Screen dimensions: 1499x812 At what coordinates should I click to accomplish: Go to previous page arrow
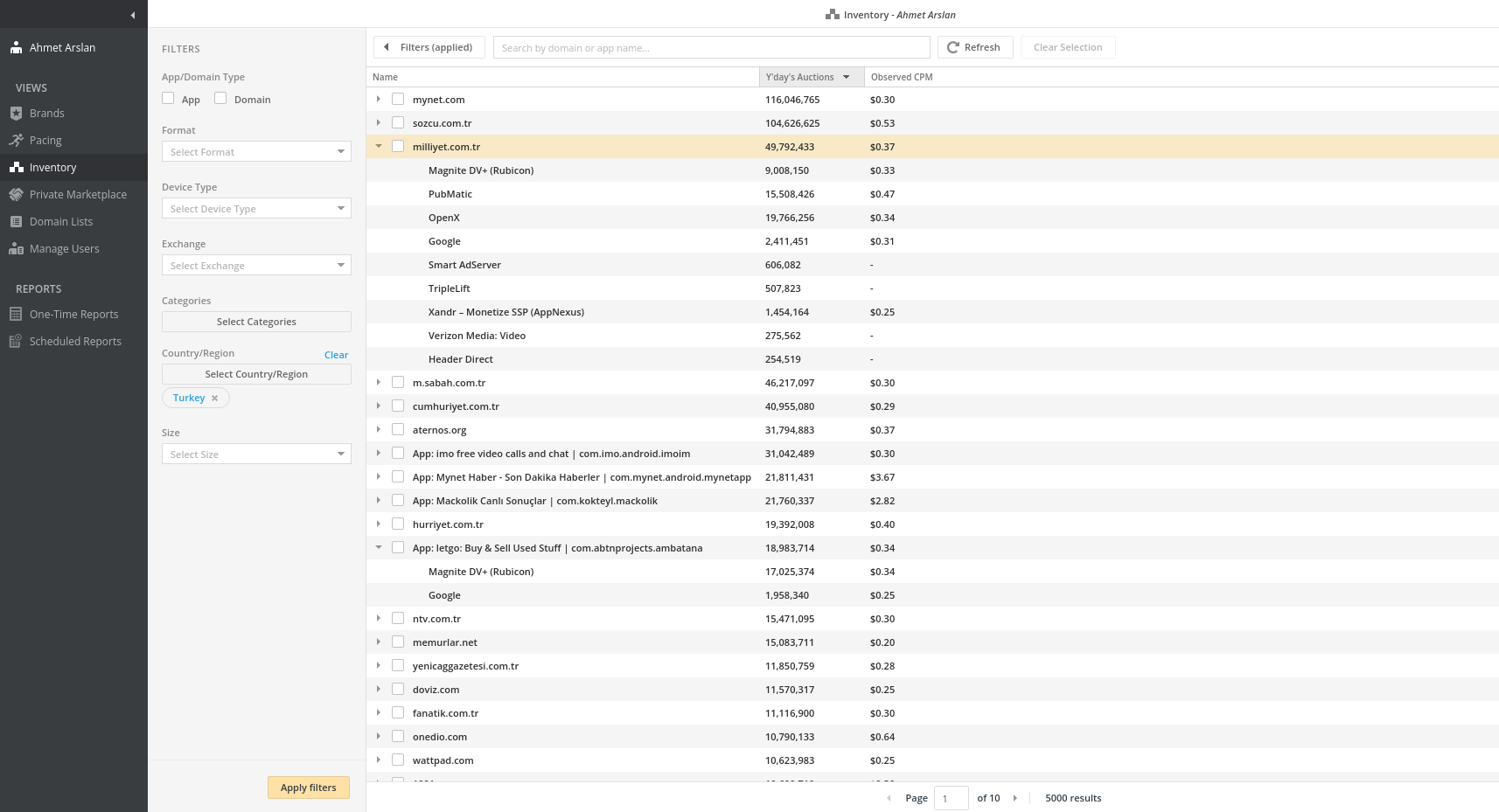point(889,798)
